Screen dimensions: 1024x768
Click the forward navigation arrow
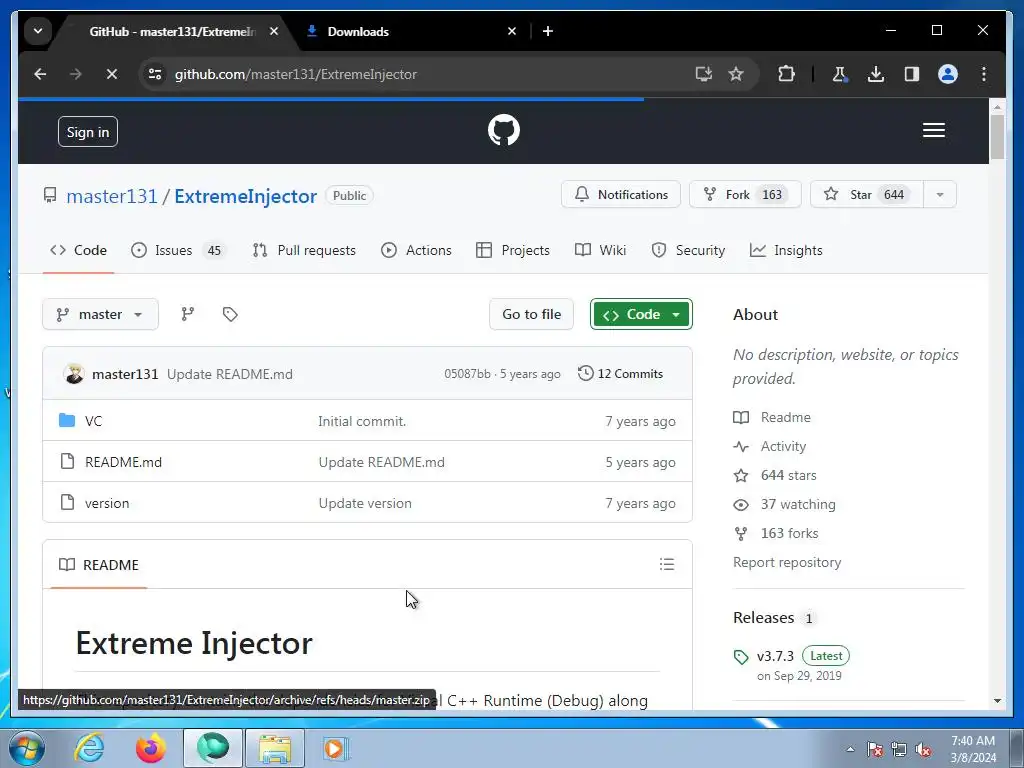(x=76, y=74)
